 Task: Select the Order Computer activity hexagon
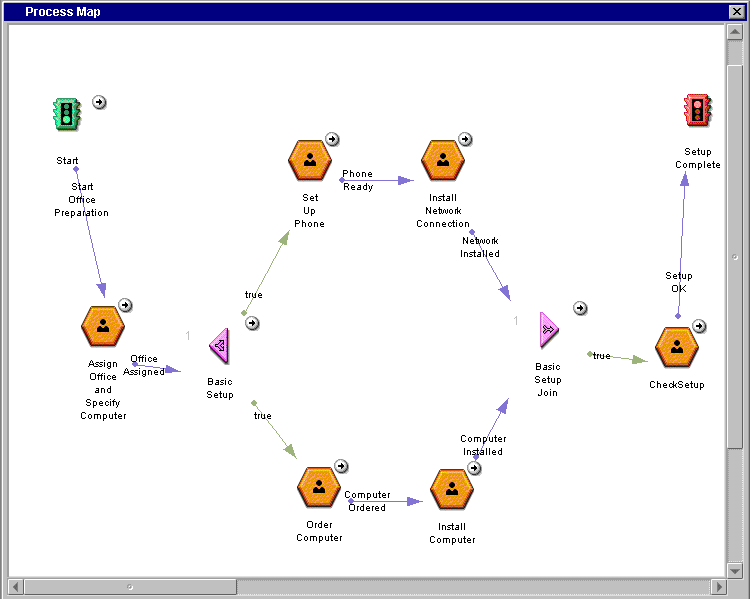319,488
